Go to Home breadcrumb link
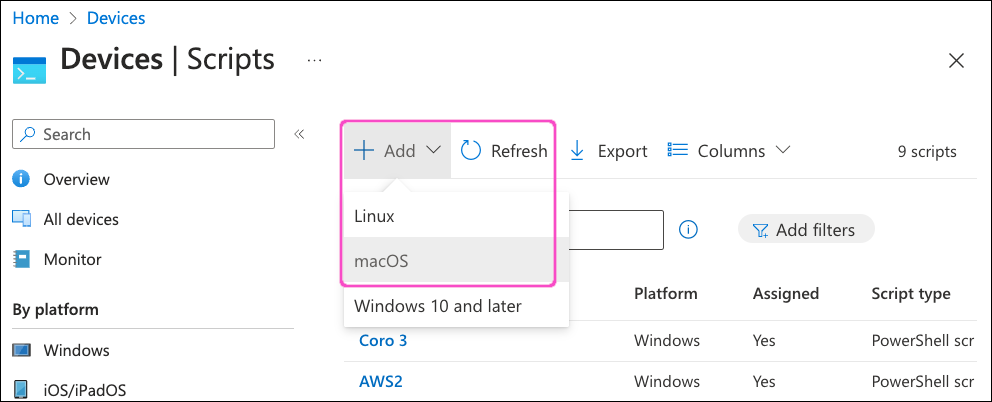 pos(33,18)
